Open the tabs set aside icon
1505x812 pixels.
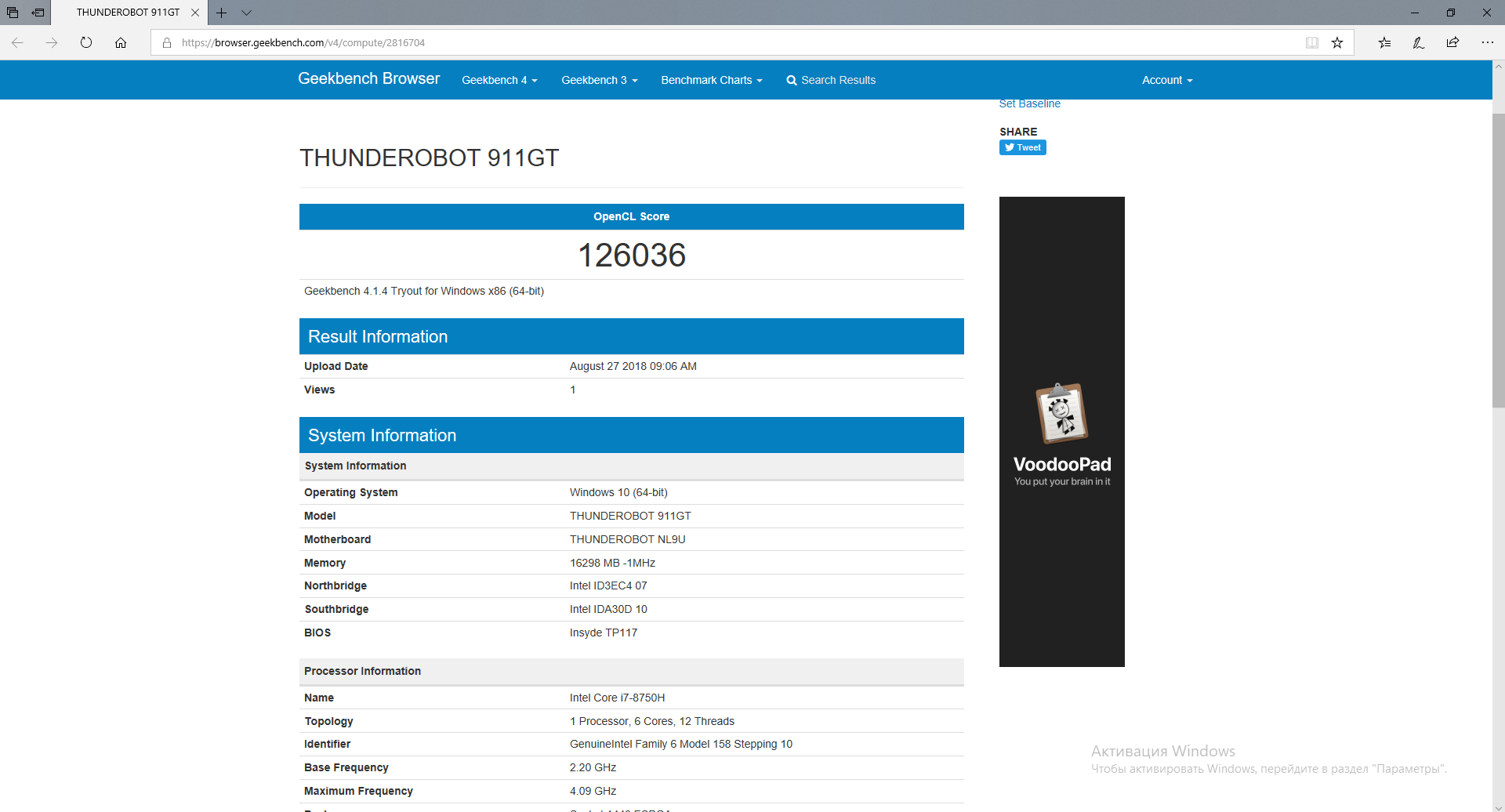(13, 13)
